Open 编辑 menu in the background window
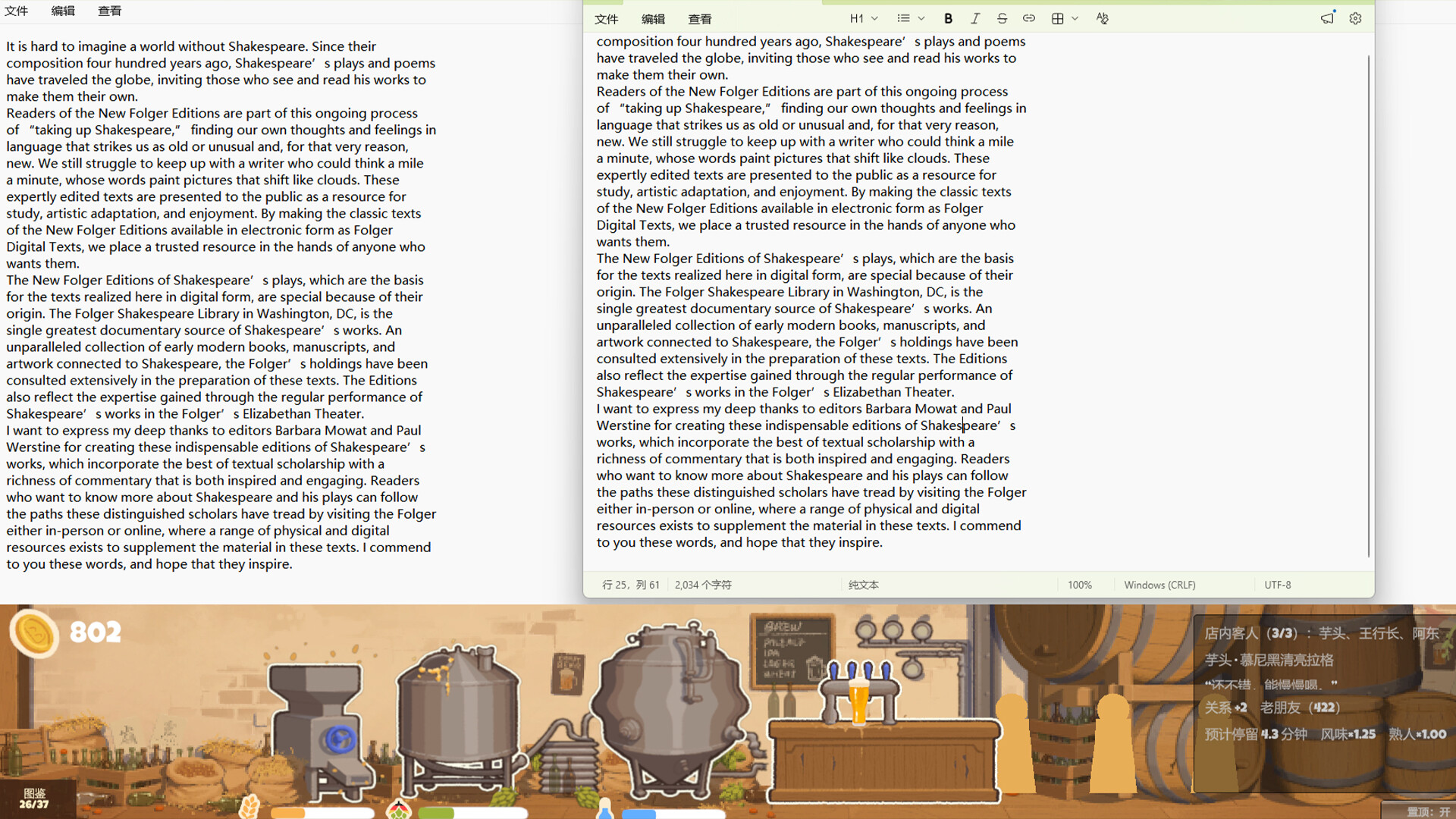 pos(63,11)
